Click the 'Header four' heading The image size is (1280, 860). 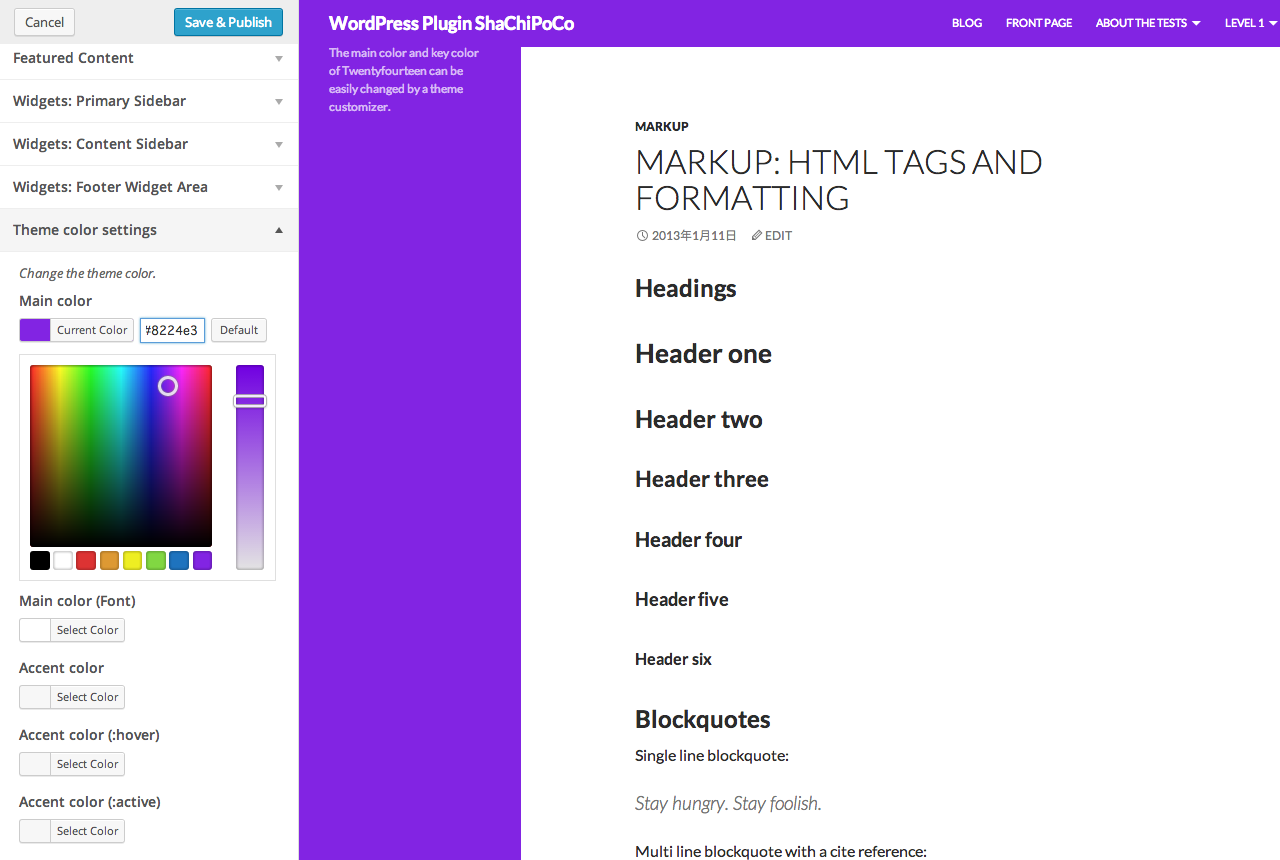coord(688,540)
